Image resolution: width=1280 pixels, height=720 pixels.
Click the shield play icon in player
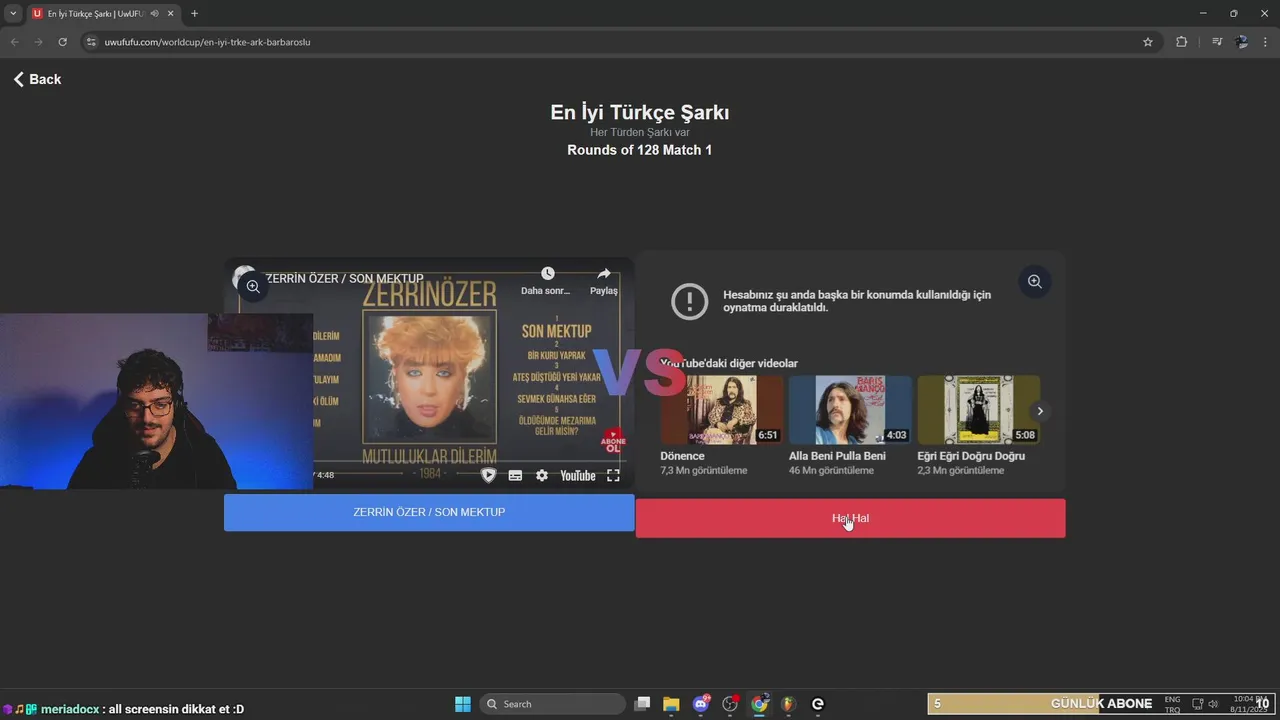488,476
